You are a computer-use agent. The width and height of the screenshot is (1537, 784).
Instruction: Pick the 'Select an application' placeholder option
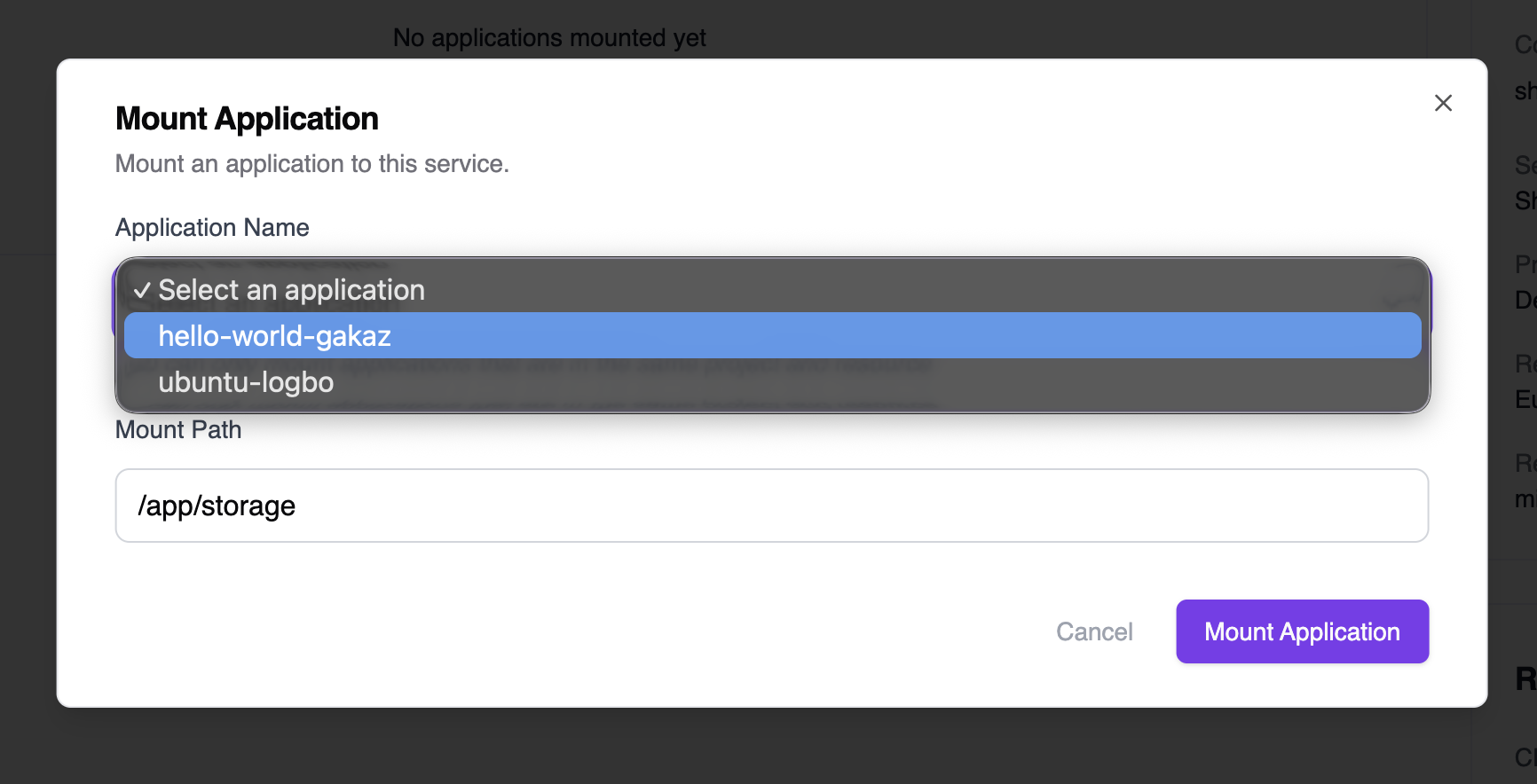[291, 290]
